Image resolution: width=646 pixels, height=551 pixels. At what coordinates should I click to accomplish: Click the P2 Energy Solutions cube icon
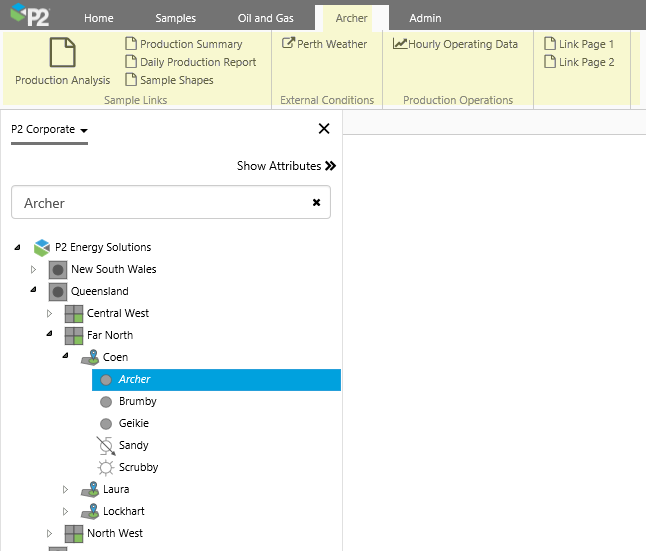pos(42,247)
